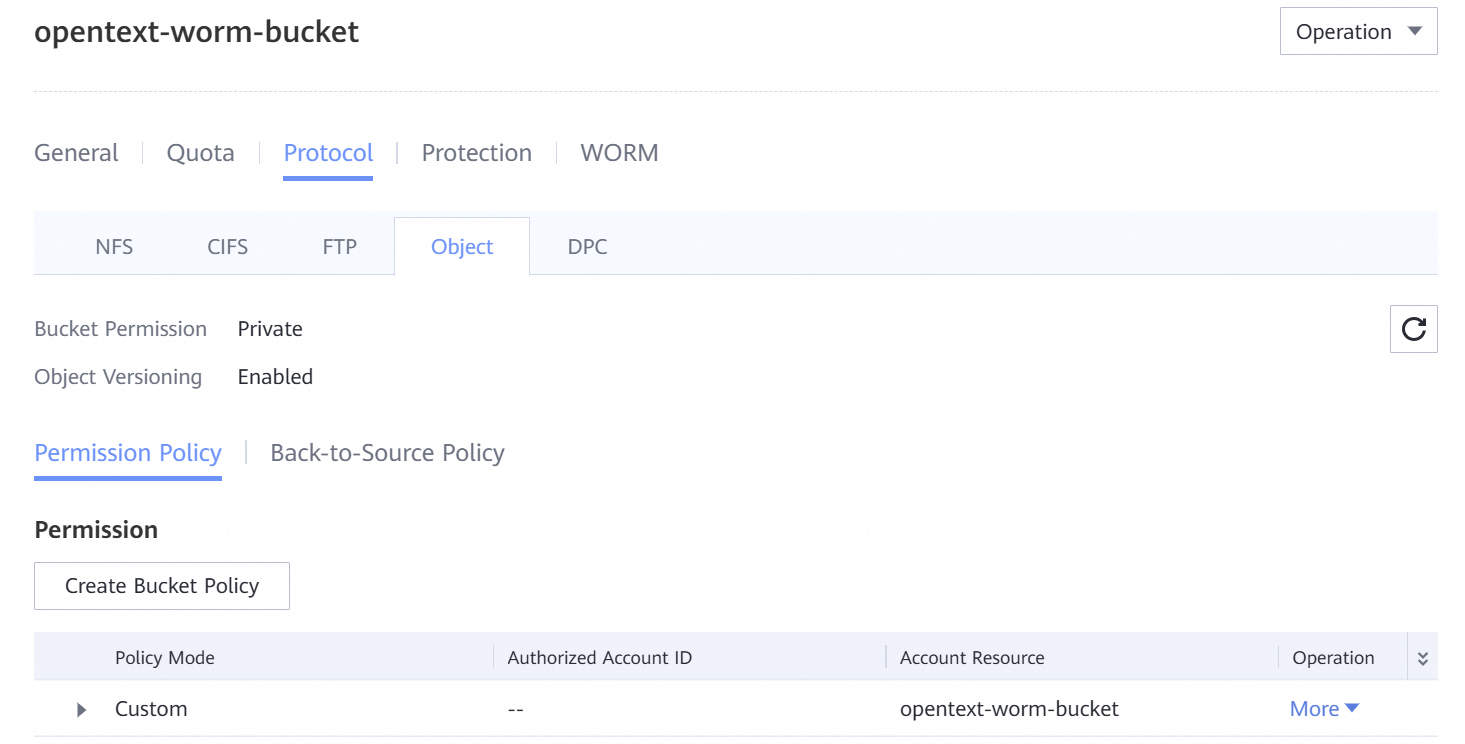
Task: Click the Create Bucket Policy button
Action: (162, 586)
